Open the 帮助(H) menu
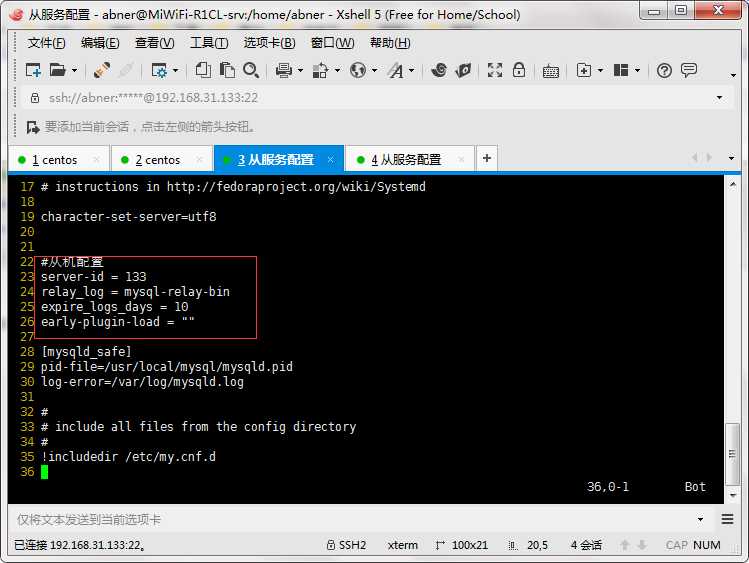The image size is (749, 563). pos(390,43)
